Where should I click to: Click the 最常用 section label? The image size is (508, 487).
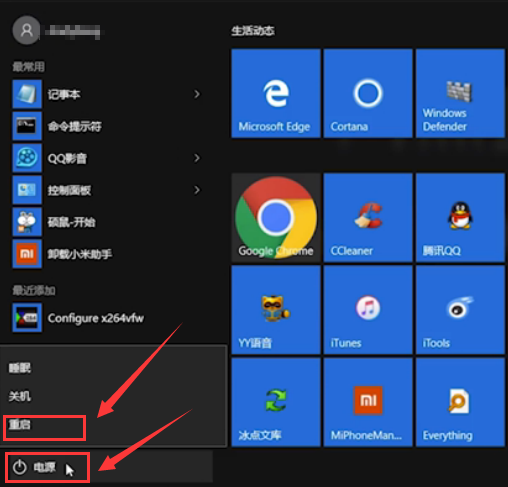click(x=28, y=67)
